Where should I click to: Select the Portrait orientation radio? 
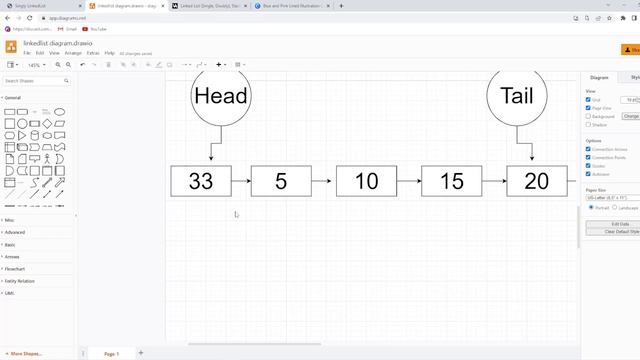point(591,207)
